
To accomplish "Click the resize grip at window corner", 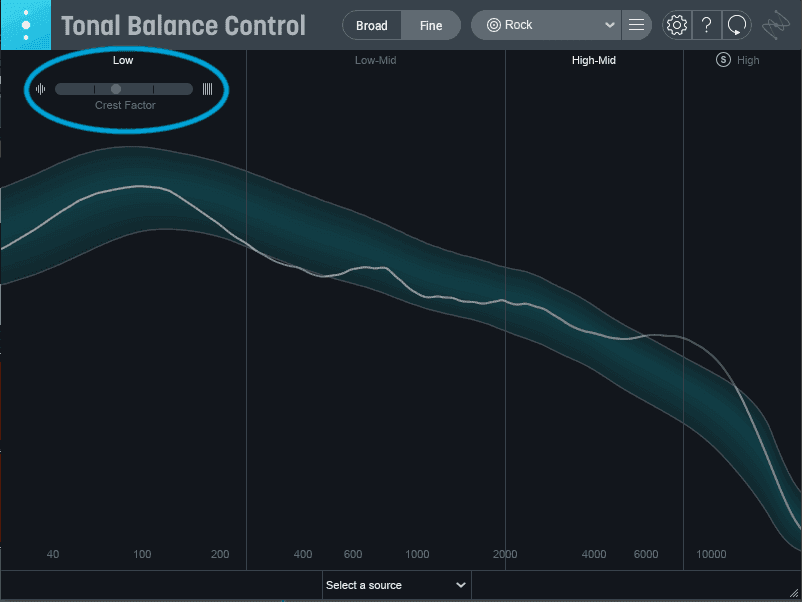I will tap(794, 592).
